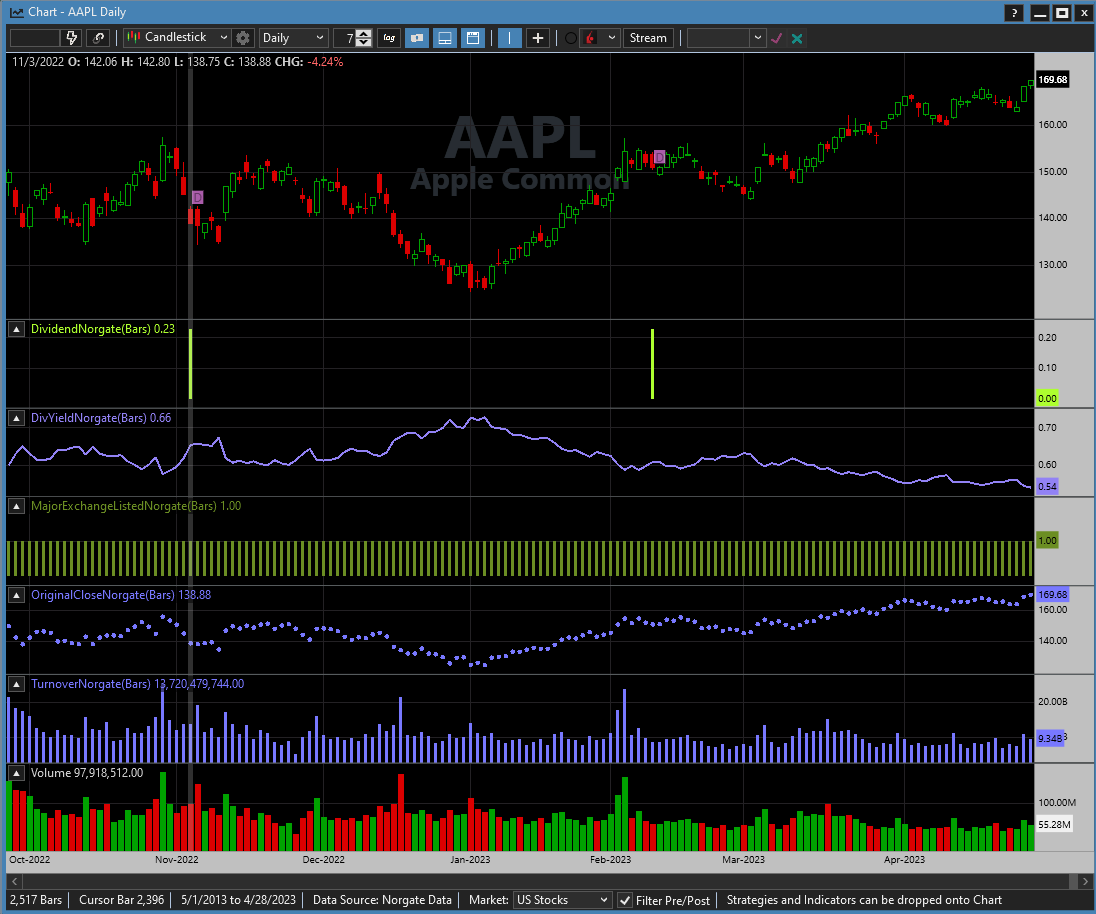The image size is (1096, 914).
Task: Click the February dividend D marker
Action: coord(659,157)
